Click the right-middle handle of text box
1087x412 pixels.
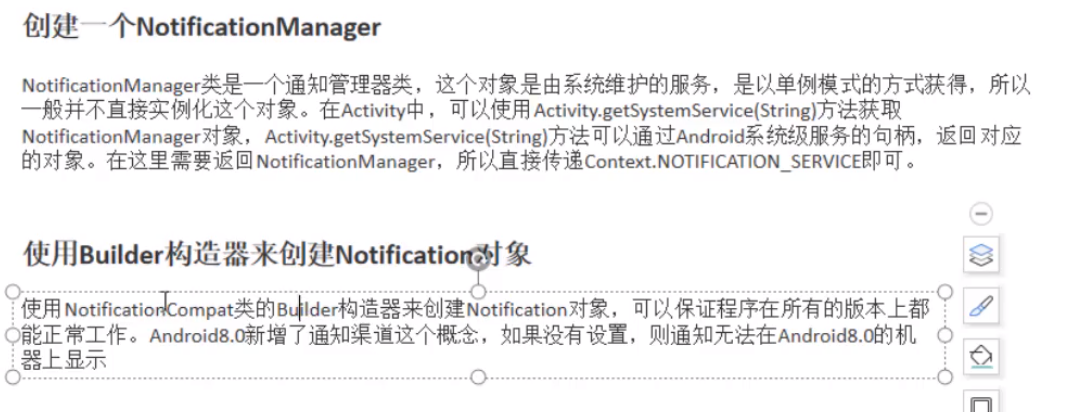pos(945,335)
